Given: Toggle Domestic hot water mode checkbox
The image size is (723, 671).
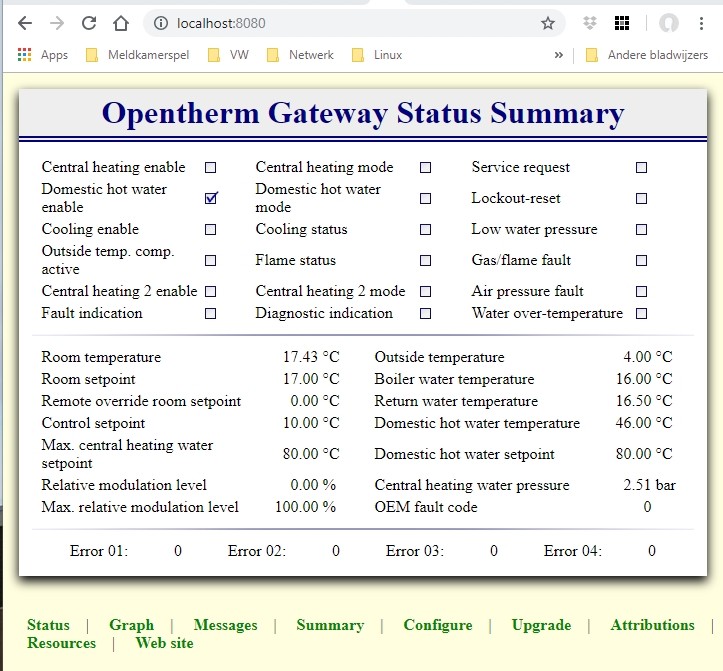Looking at the screenshot, I should pyautogui.click(x=426, y=198).
